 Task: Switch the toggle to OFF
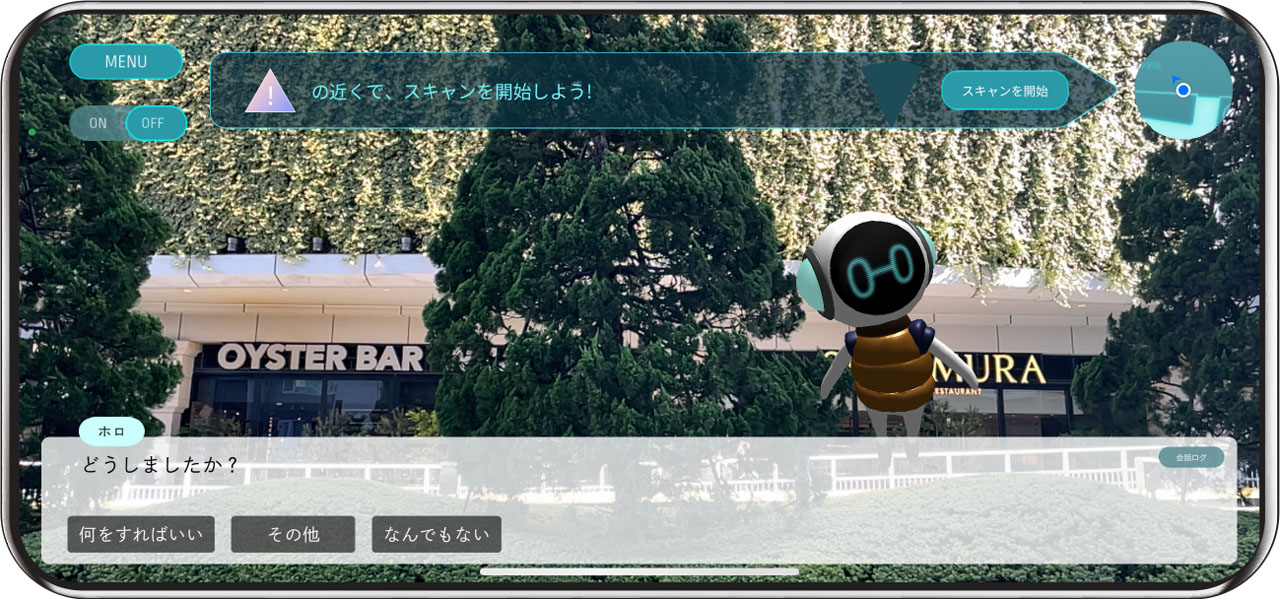click(x=156, y=123)
